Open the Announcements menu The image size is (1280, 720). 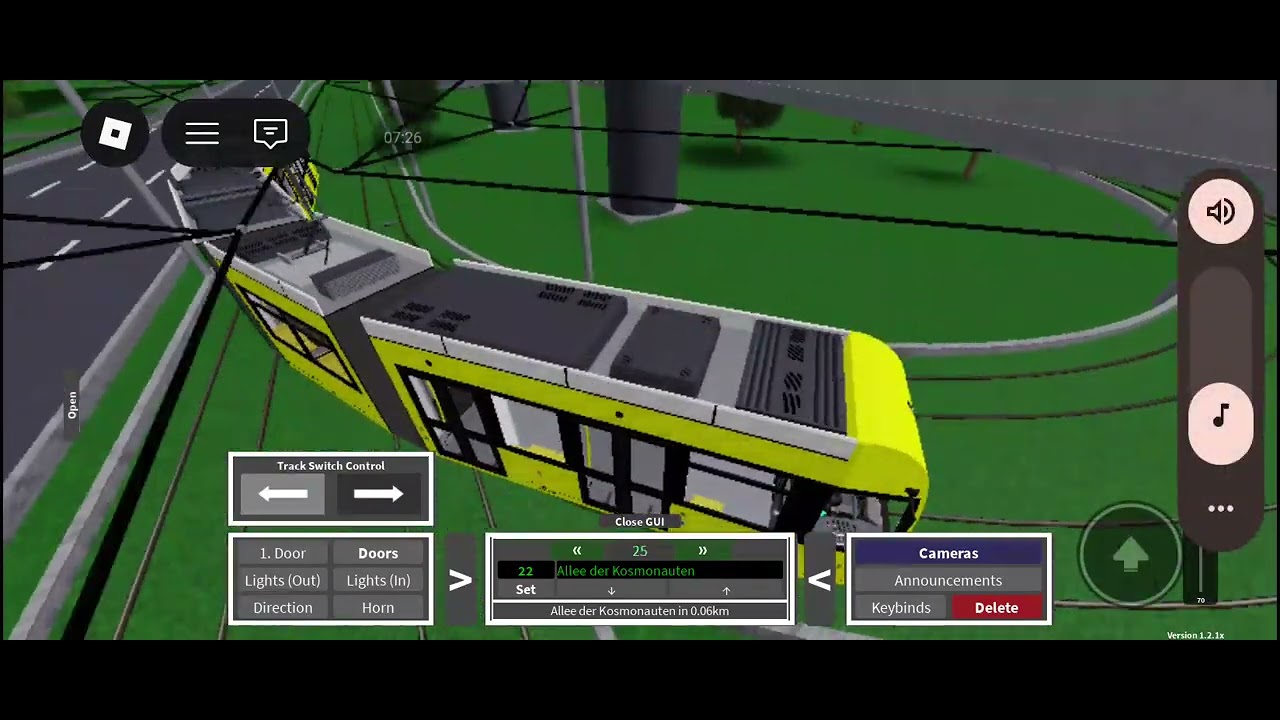coord(948,580)
